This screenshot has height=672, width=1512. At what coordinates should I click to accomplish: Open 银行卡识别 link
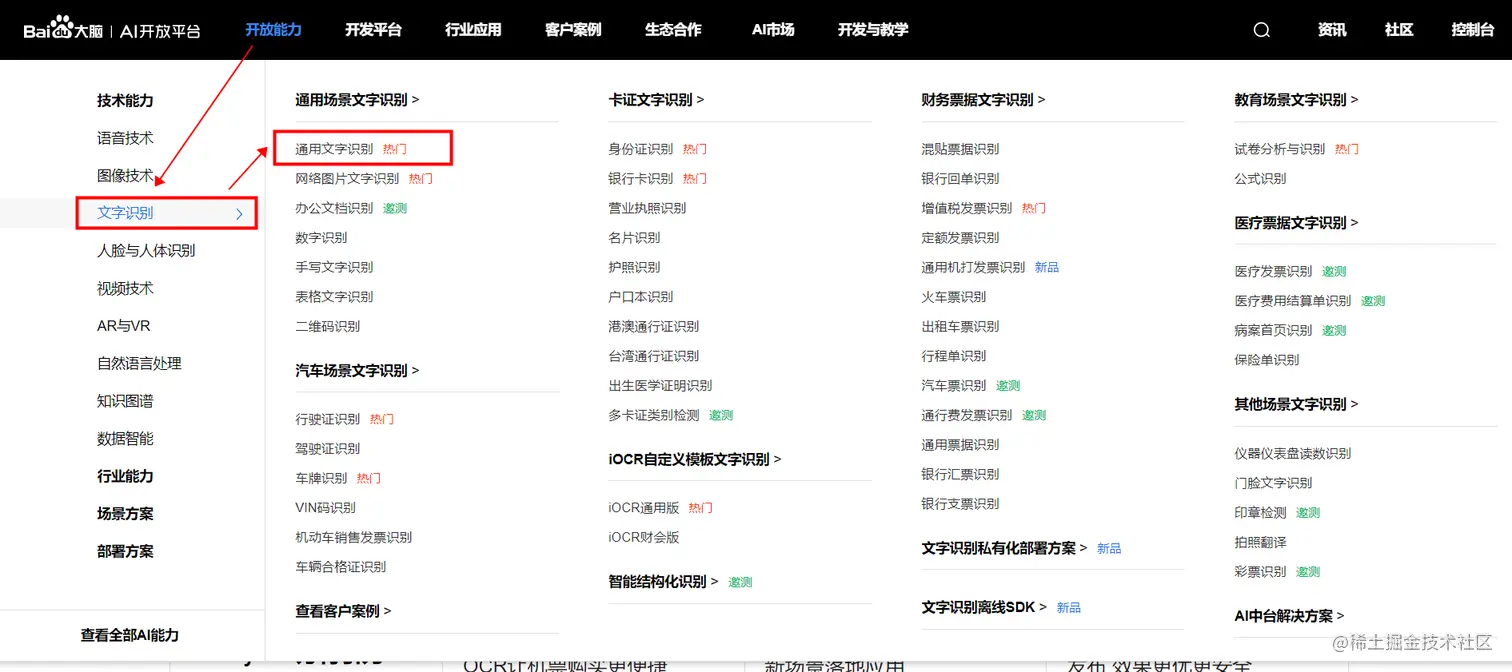(x=640, y=179)
